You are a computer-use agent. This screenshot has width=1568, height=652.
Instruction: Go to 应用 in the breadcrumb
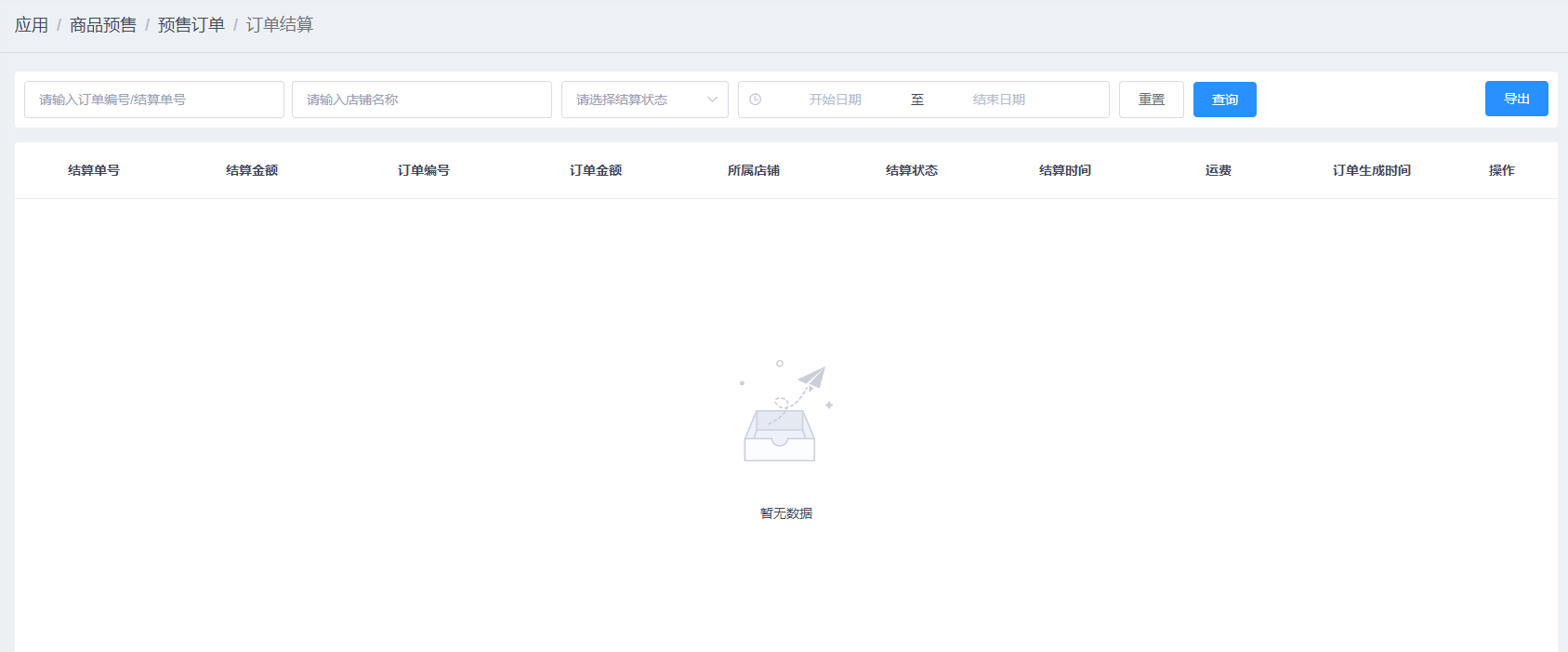[32, 25]
